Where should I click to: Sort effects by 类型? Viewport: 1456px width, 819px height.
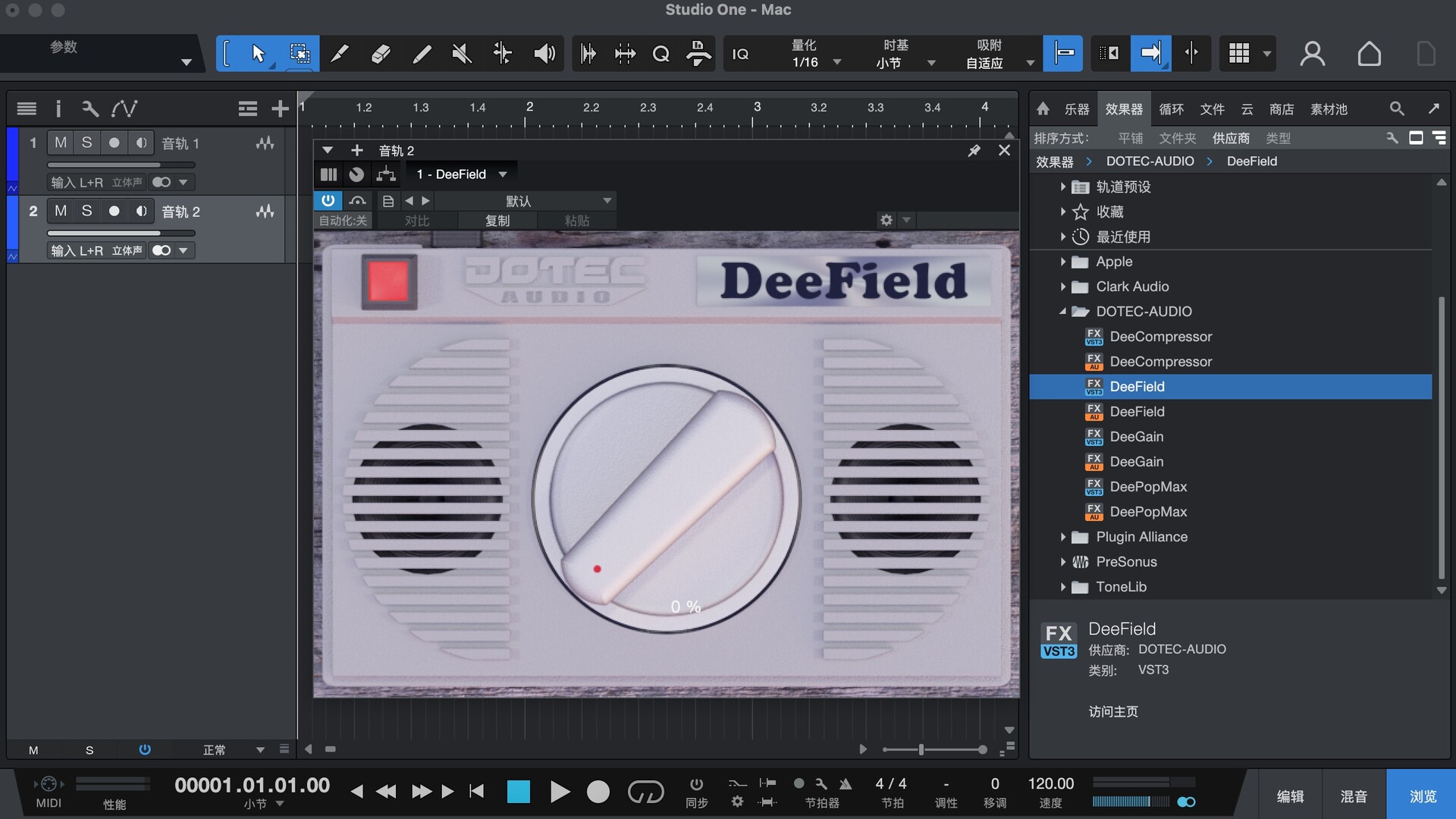[1278, 138]
